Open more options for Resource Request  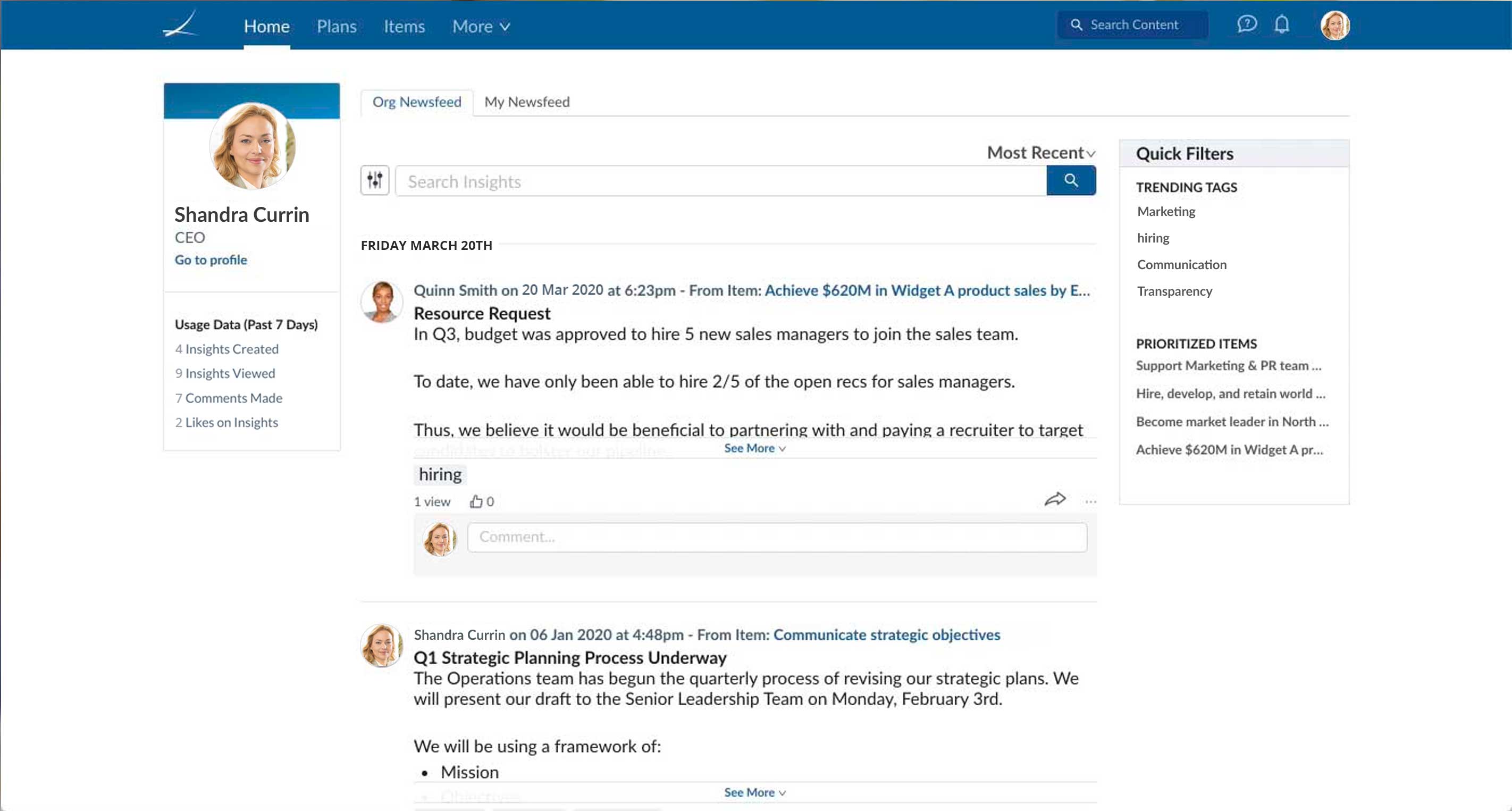click(1090, 501)
